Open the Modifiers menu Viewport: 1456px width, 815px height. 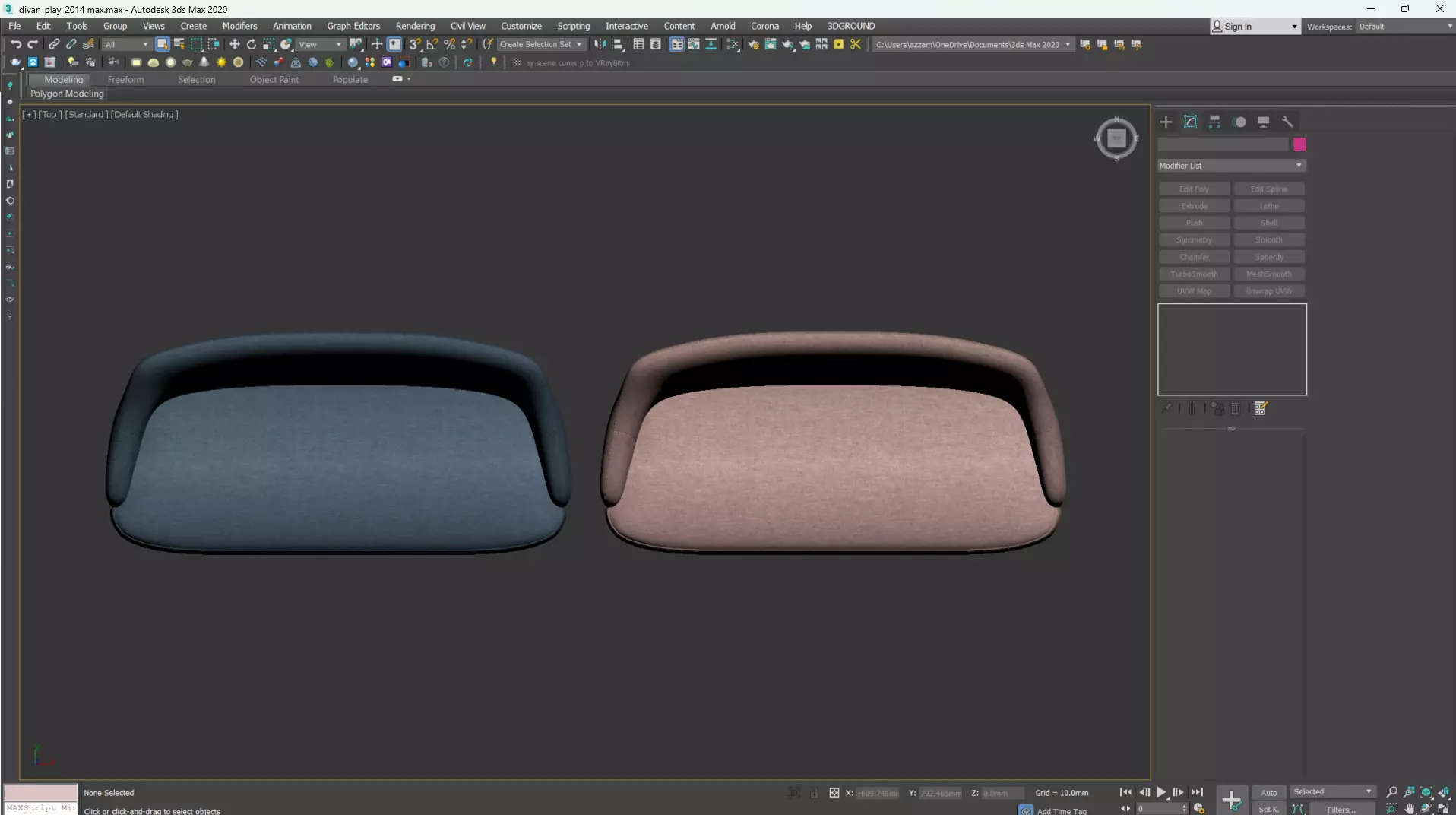pyautogui.click(x=239, y=26)
